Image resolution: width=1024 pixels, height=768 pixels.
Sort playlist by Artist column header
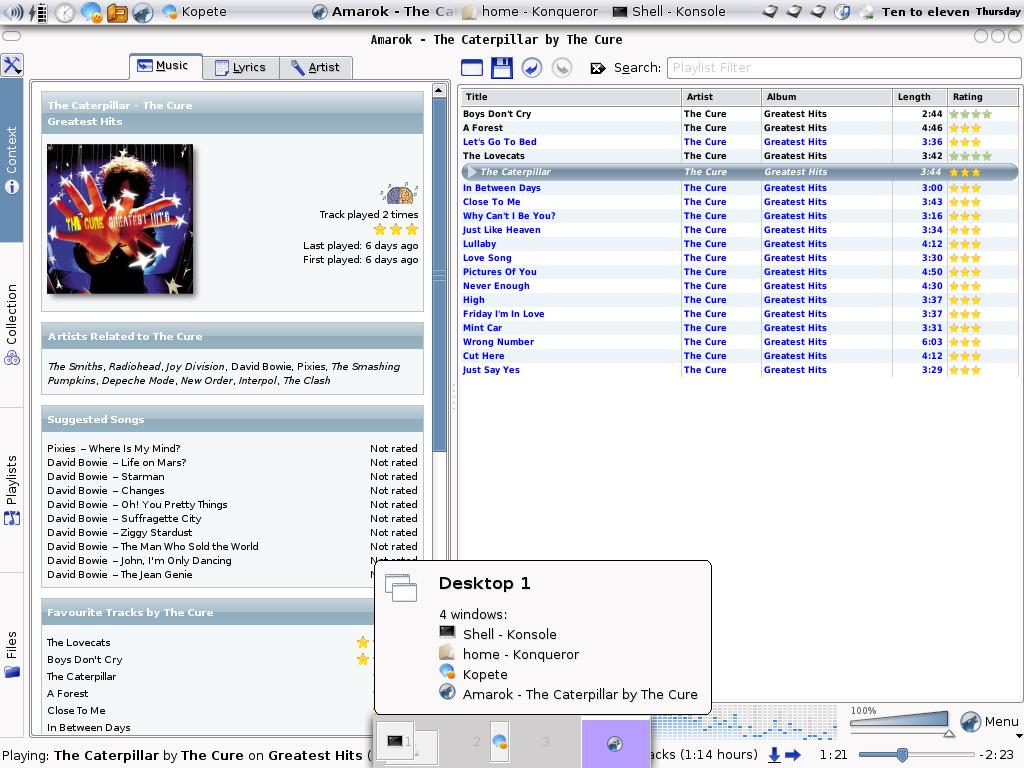(x=721, y=97)
